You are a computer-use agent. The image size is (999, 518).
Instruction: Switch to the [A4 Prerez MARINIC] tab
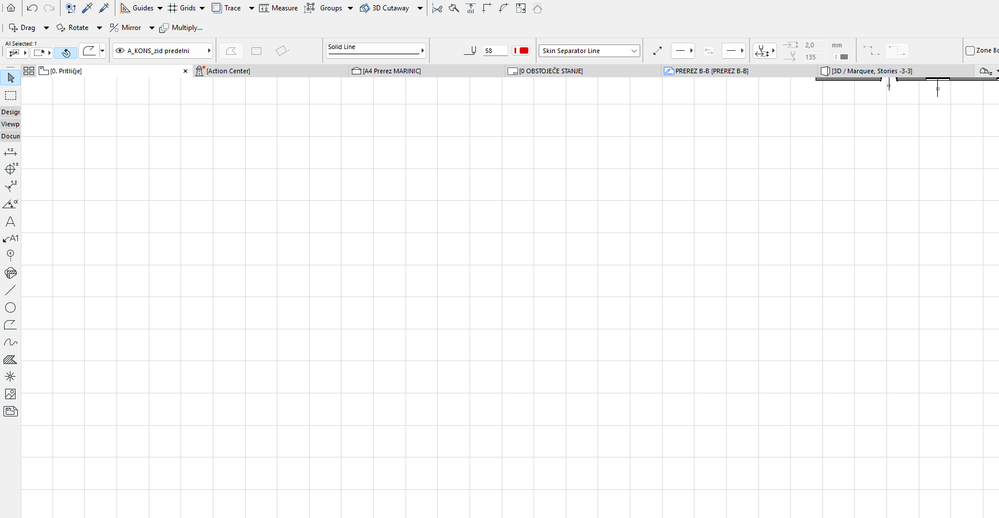click(427, 71)
